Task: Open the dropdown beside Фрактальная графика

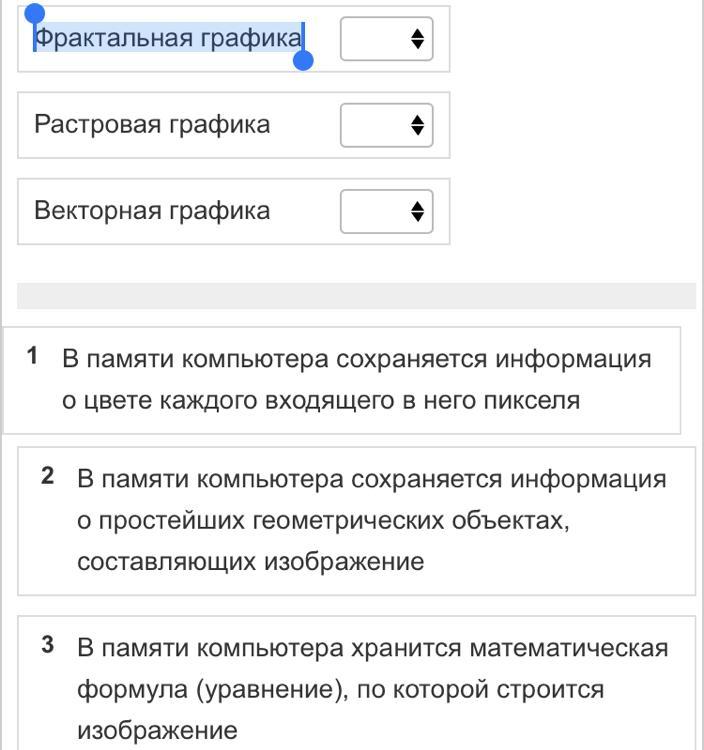Action: [x=386, y=39]
